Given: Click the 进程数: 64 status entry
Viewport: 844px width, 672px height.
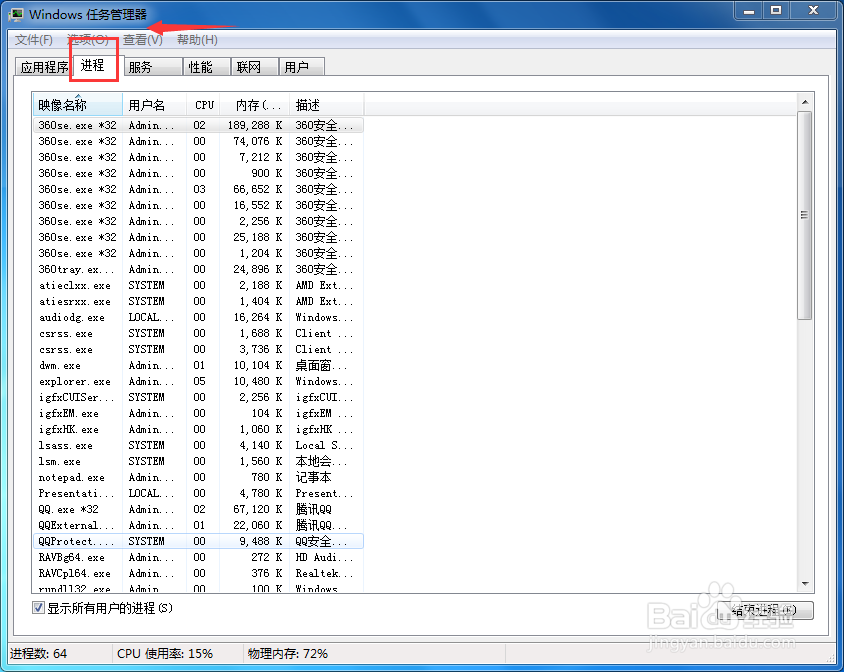Looking at the screenshot, I should [x=38, y=654].
